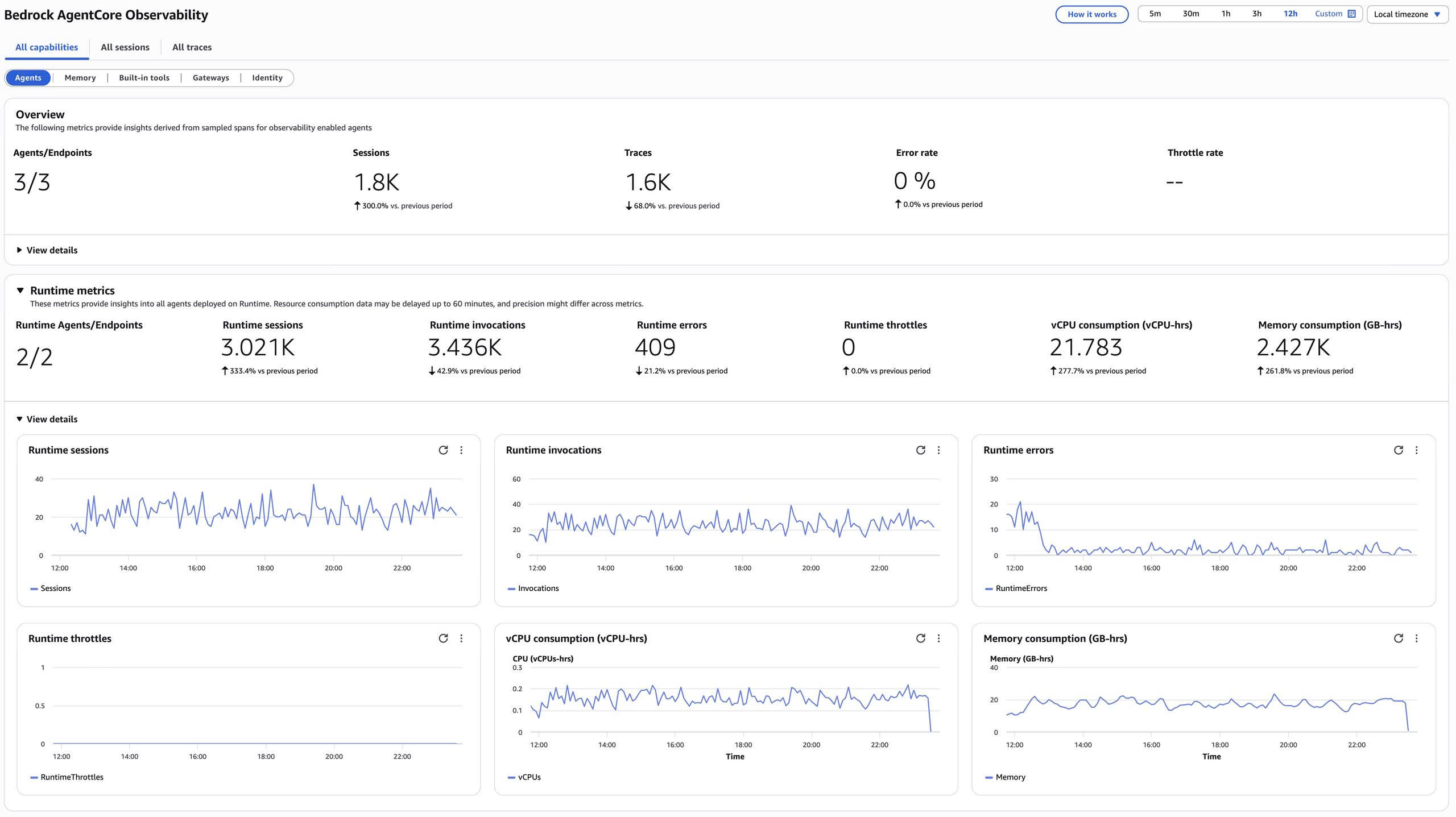The width and height of the screenshot is (1456, 817).
Task: Switch to All capabilities tab
Action: 47,47
